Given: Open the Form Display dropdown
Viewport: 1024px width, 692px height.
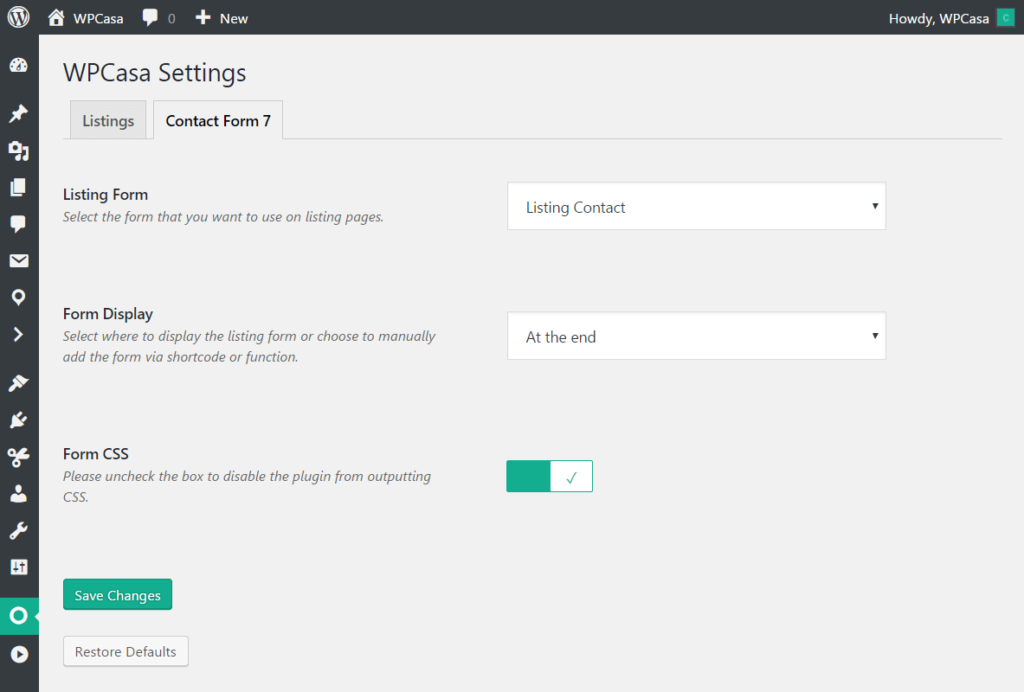Looking at the screenshot, I should (x=696, y=336).
